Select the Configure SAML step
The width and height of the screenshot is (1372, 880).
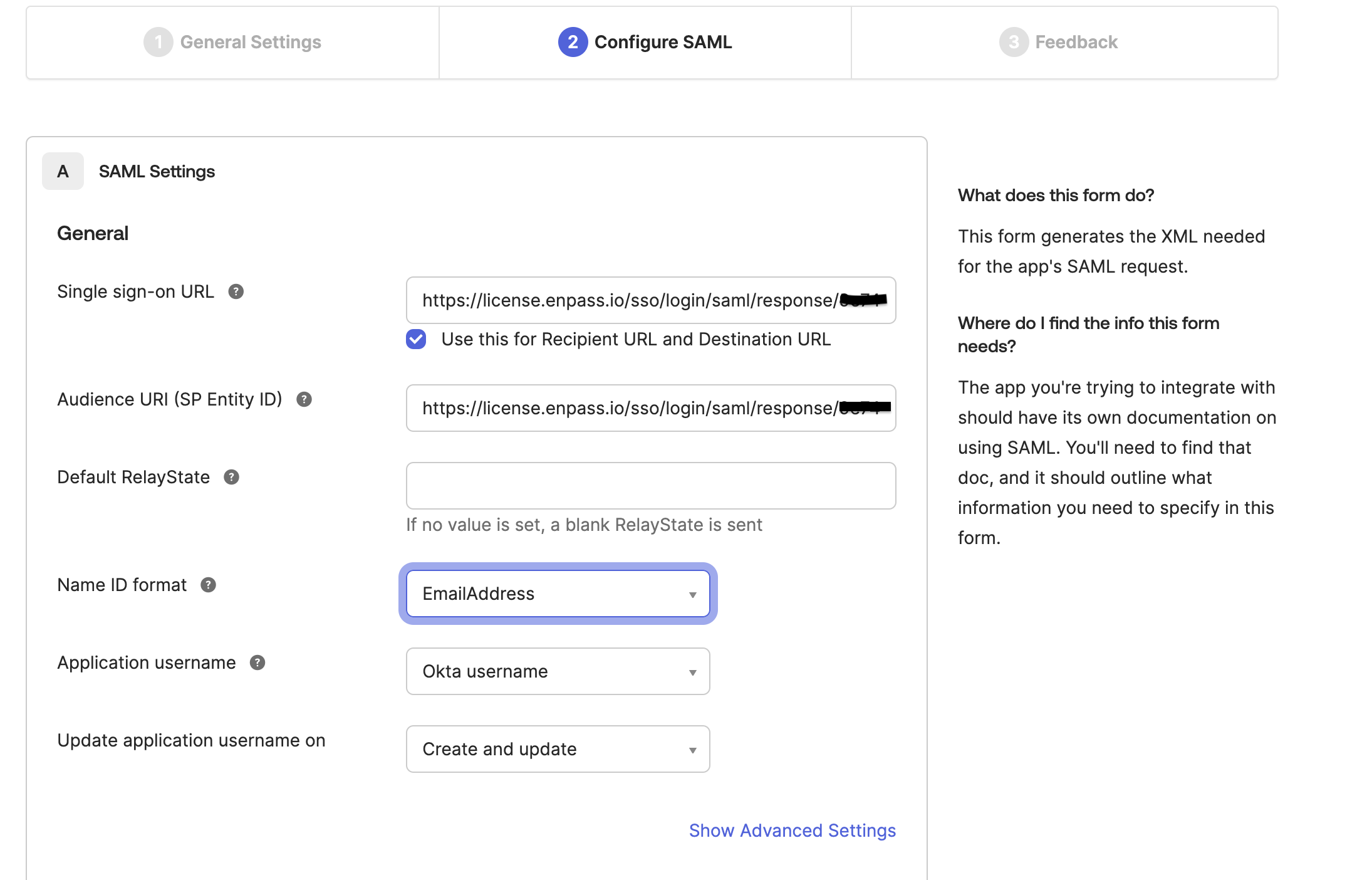tap(663, 42)
